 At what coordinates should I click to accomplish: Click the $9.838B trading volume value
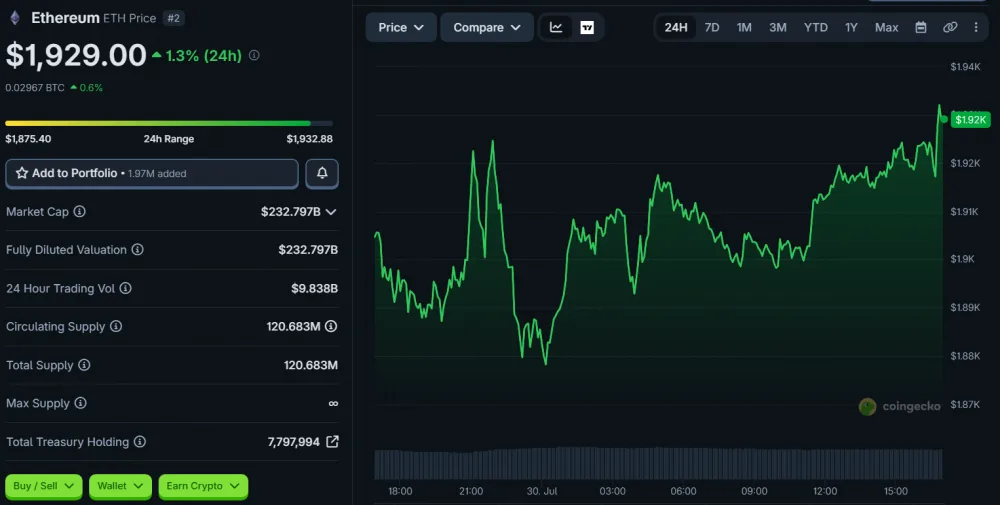[314, 288]
